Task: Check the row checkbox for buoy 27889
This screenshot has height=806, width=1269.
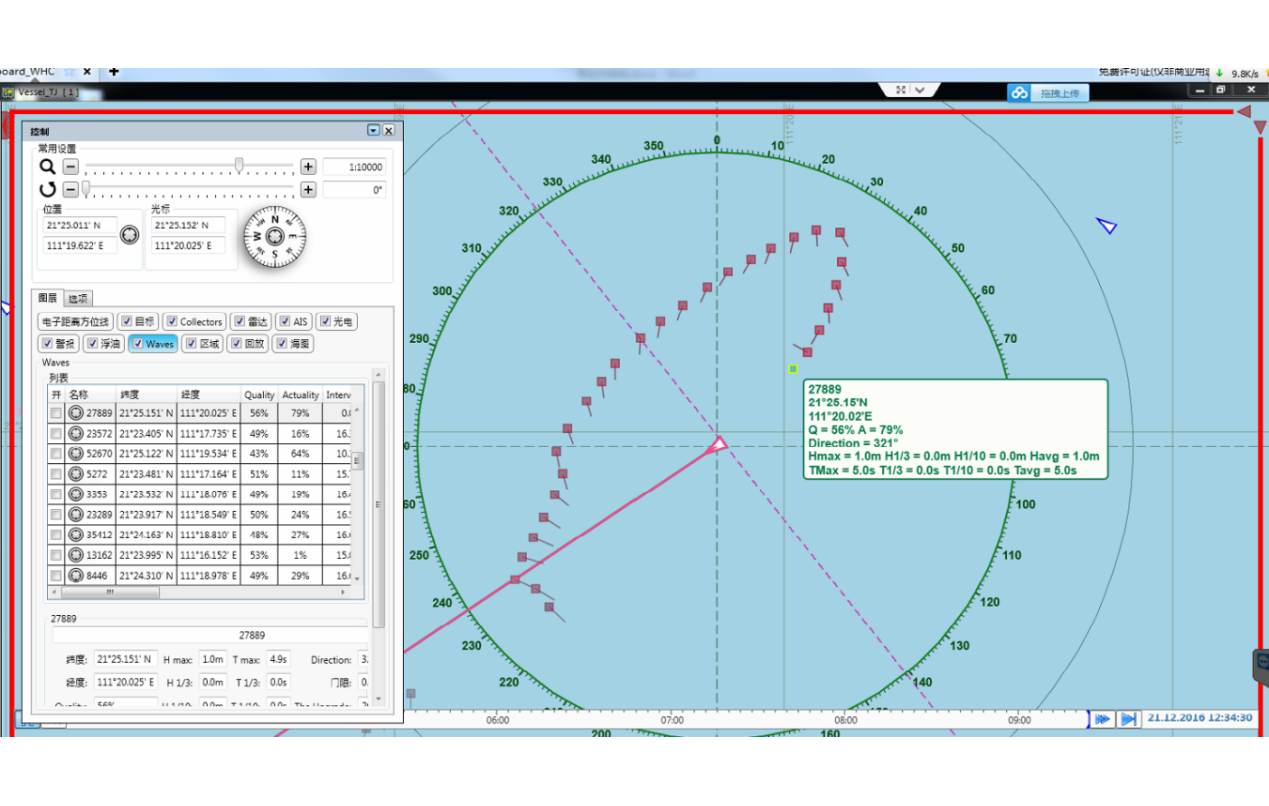Action: [x=56, y=413]
